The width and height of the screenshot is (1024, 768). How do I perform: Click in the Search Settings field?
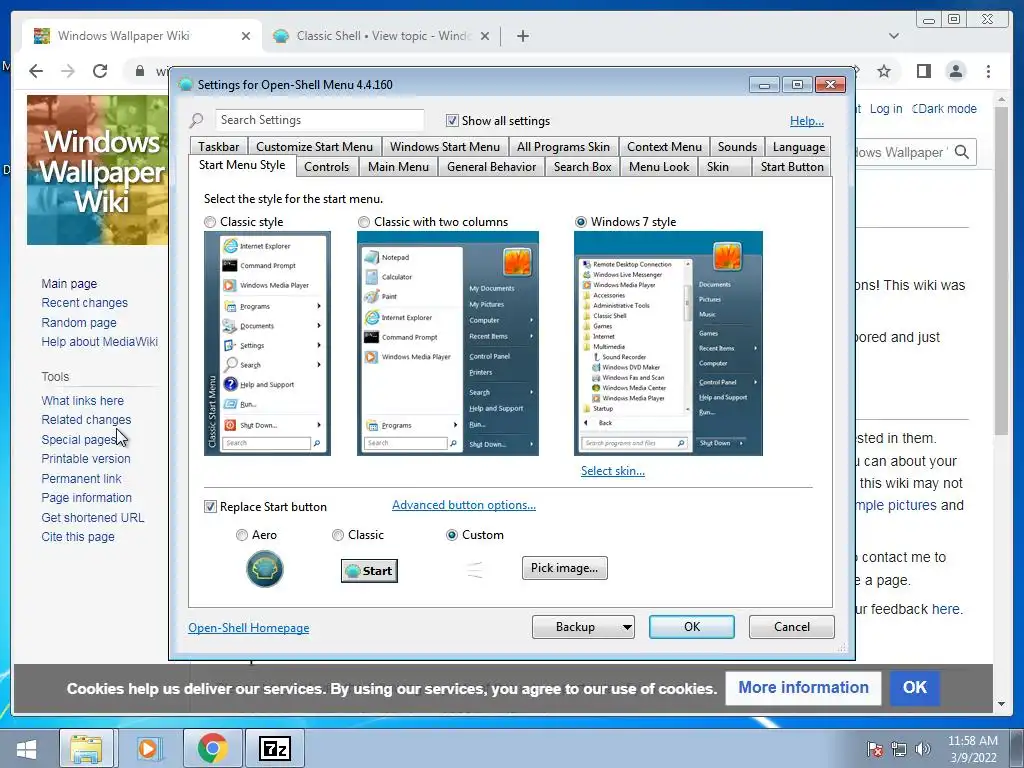pos(319,120)
